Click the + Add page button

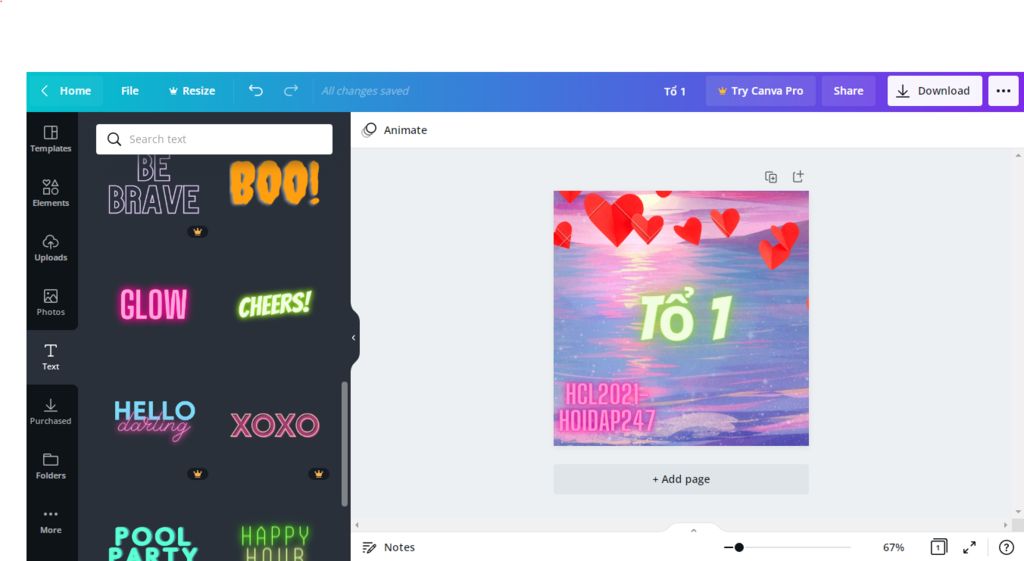click(x=681, y=479)
